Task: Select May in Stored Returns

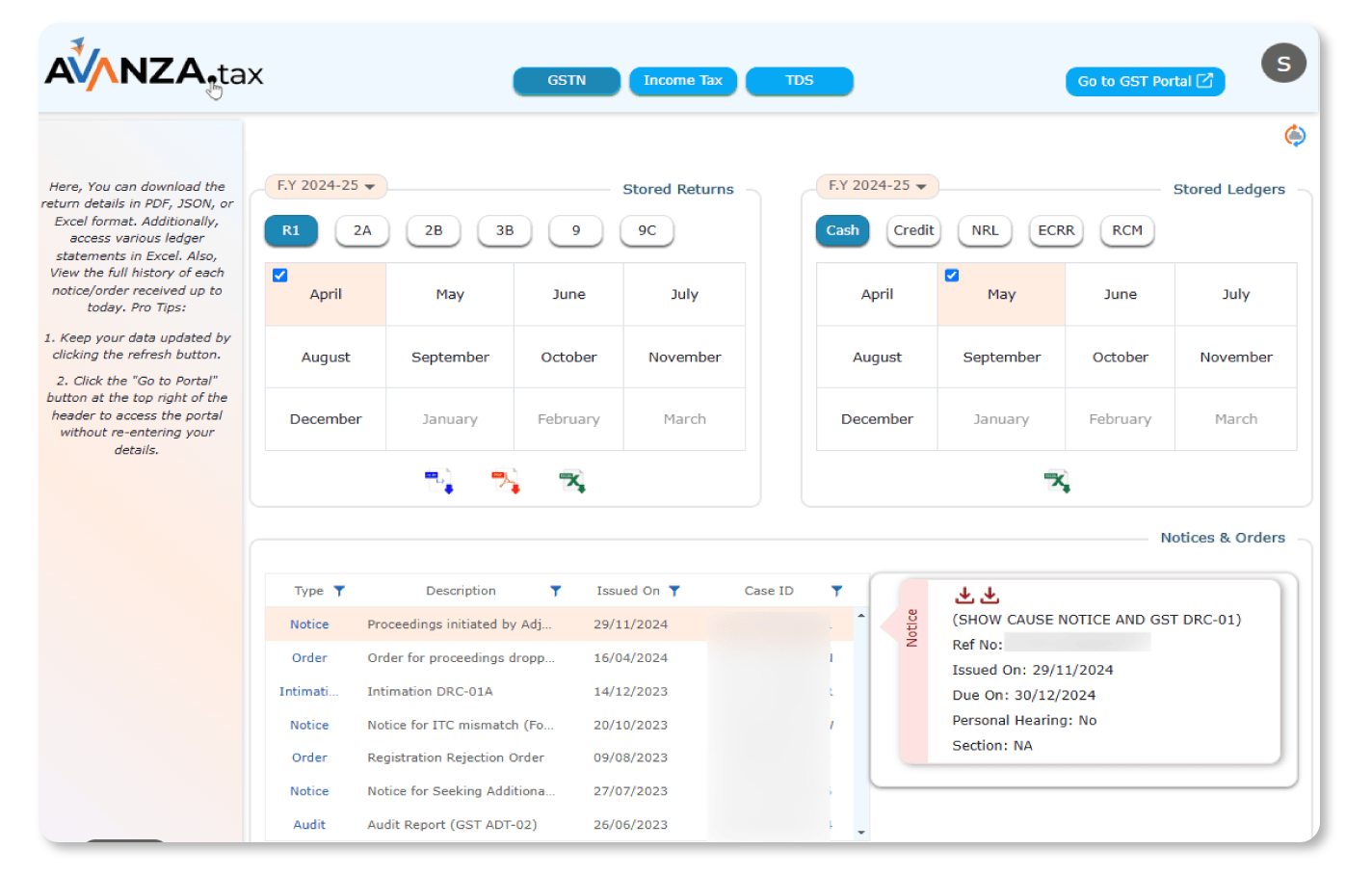Action: (x=450, y=295)
